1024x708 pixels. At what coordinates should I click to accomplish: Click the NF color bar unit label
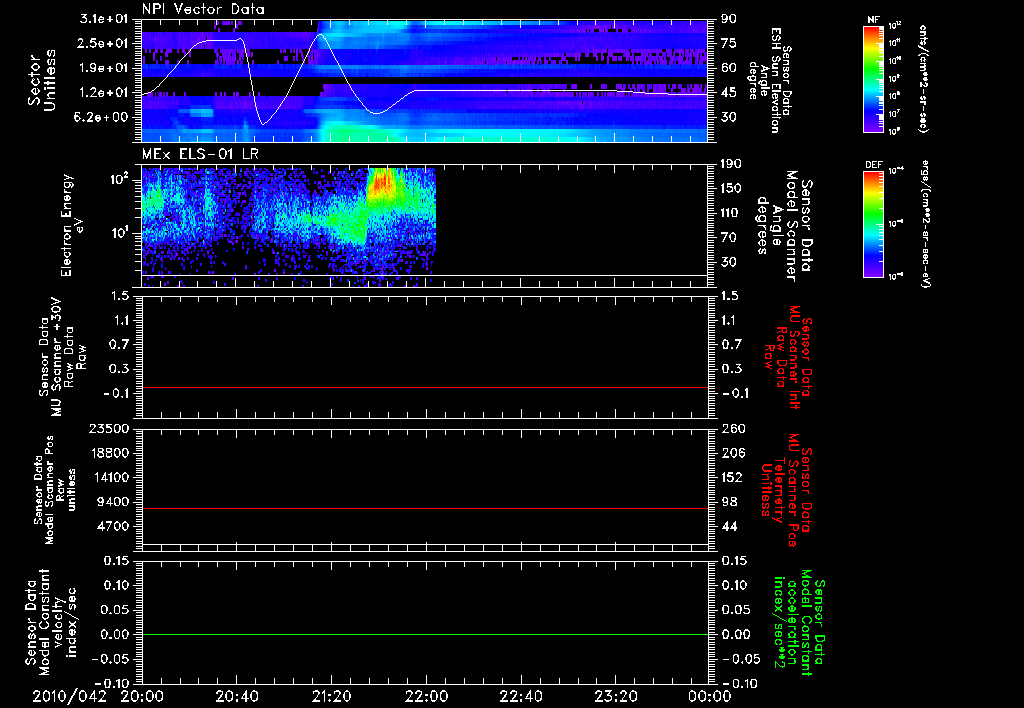tap(923, 78)
